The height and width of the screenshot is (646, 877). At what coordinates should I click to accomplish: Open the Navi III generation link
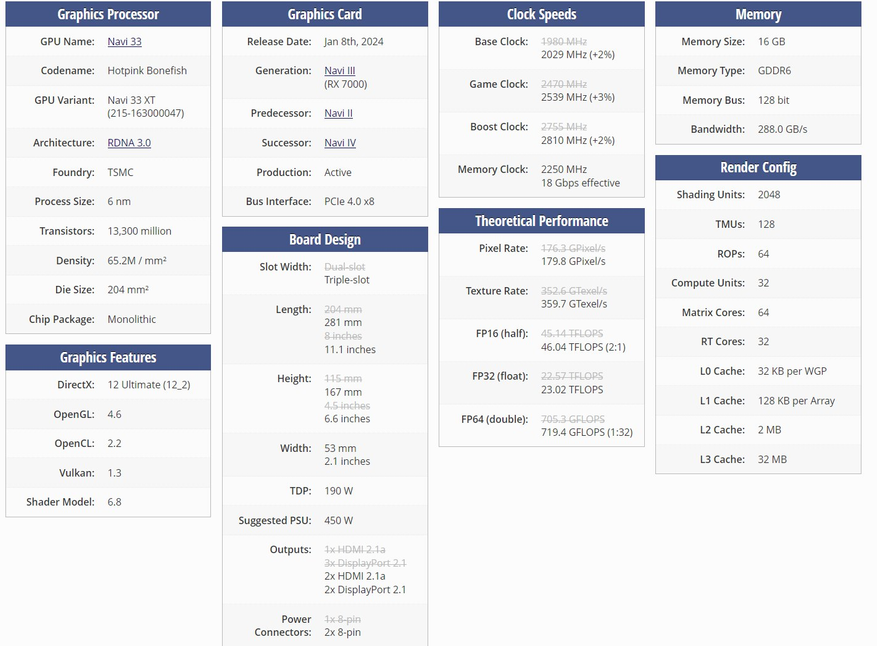(340, 70)
